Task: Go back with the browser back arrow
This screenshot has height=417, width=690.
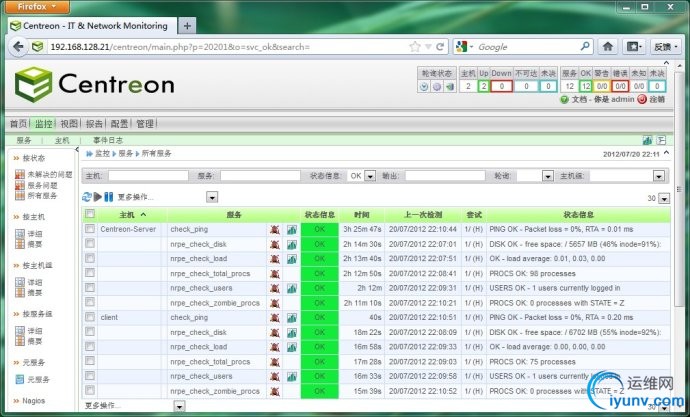Action: pyautogui.click(x=18, y=47)
